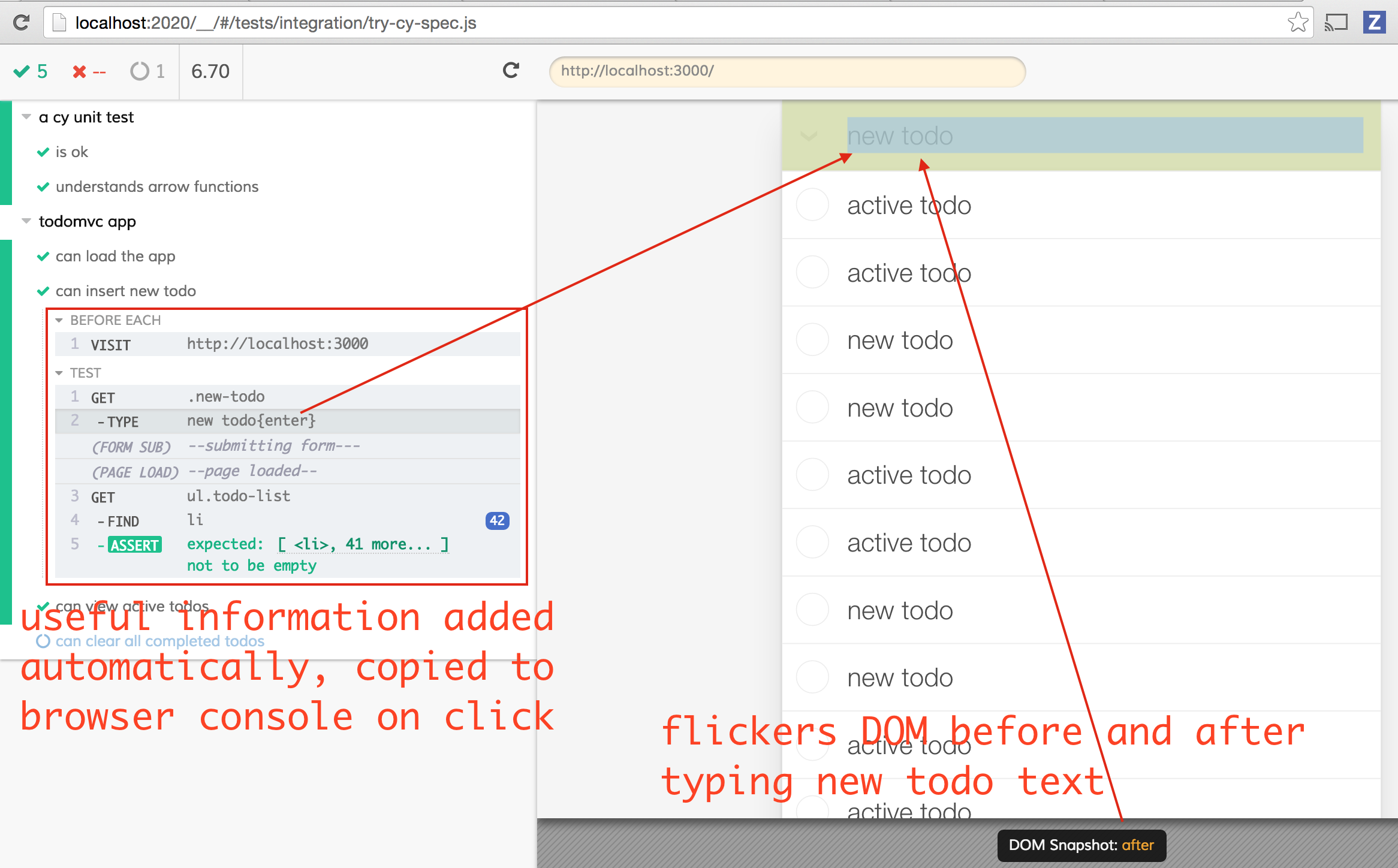
Task: Toggle the first 'new todo' item's circle checkbox
Action: click(x=812, y=340)
